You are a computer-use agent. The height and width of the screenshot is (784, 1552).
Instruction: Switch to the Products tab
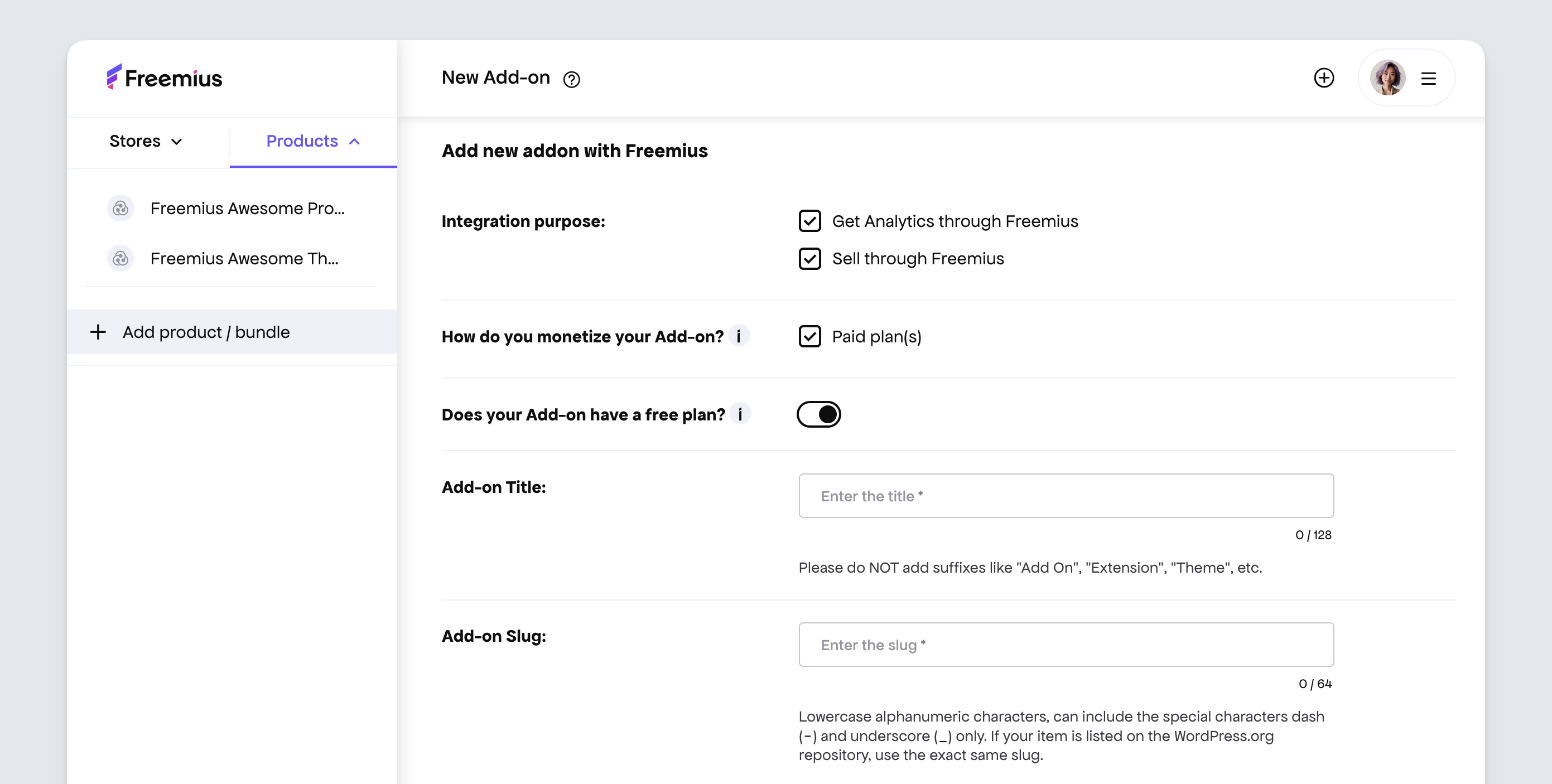tap(313, 141)
